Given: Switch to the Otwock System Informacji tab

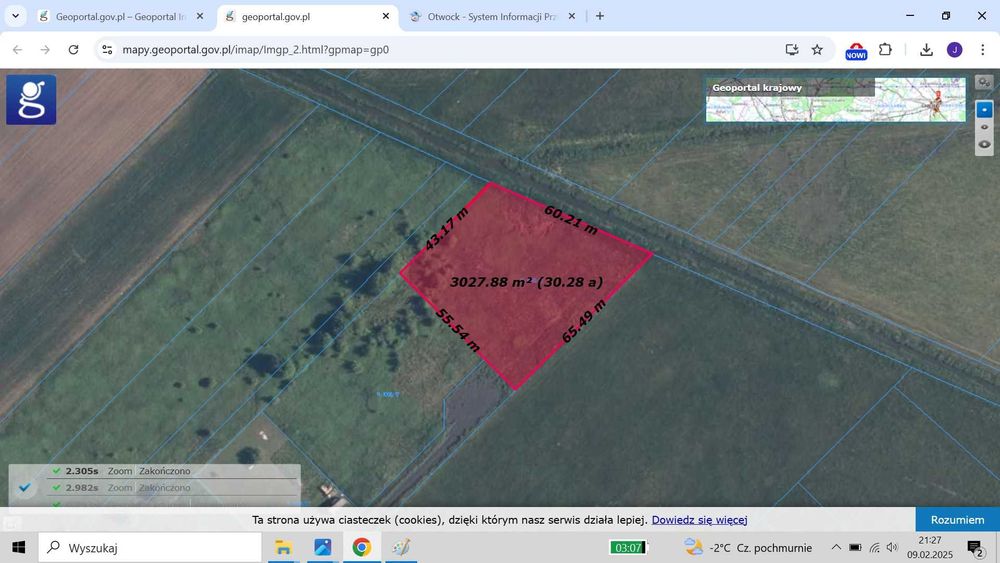Looking at the screenshot, I should 483,17.
